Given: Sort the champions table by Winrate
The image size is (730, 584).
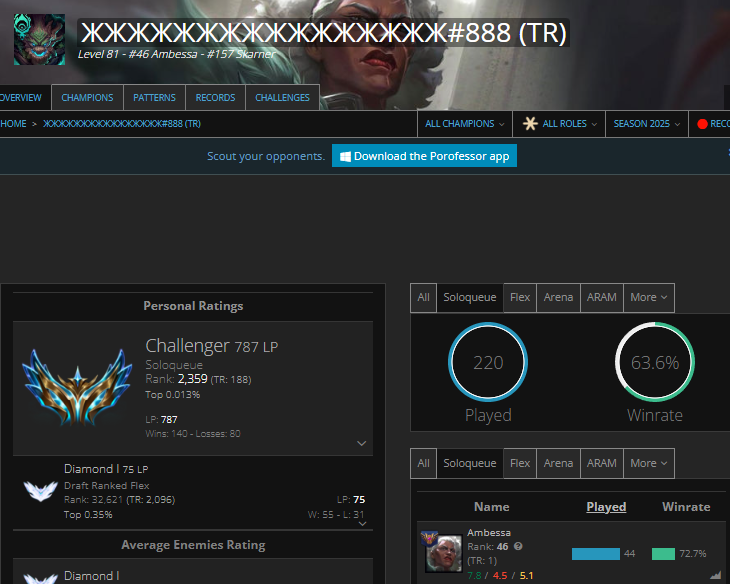Looking at the screenshot, I should [x=686, y=507].
